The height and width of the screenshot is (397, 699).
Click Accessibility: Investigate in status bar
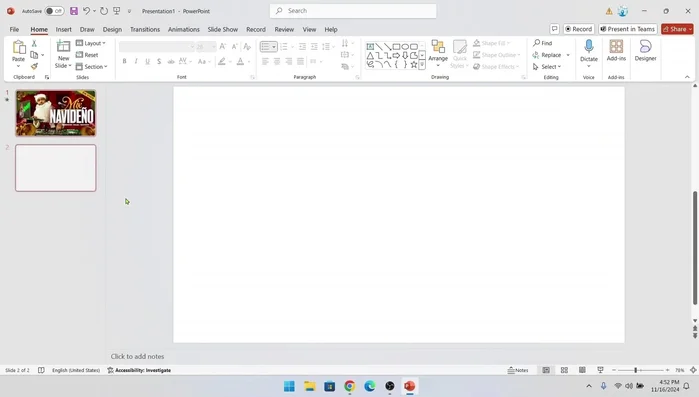click(x=139, y=370)
